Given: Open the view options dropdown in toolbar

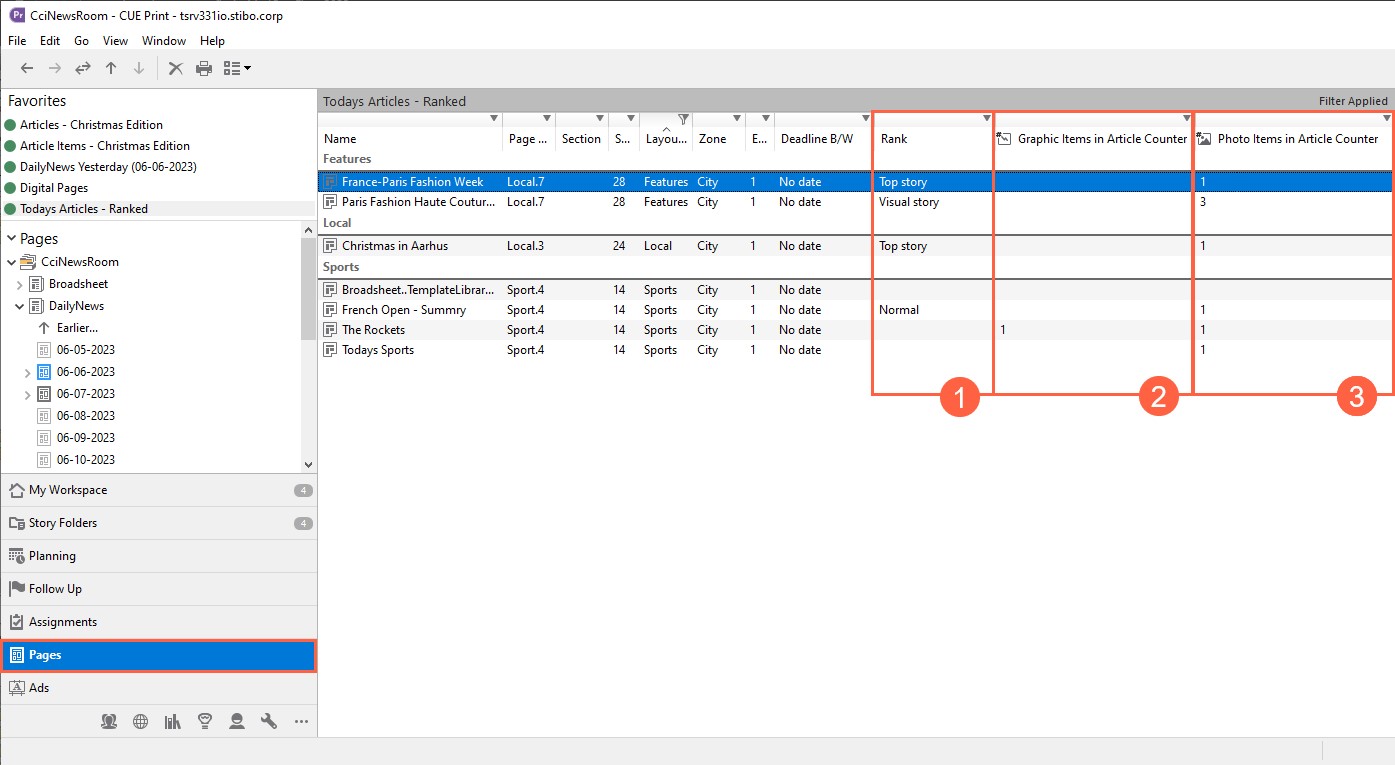Looking at the screenshot, I should 238,68.
